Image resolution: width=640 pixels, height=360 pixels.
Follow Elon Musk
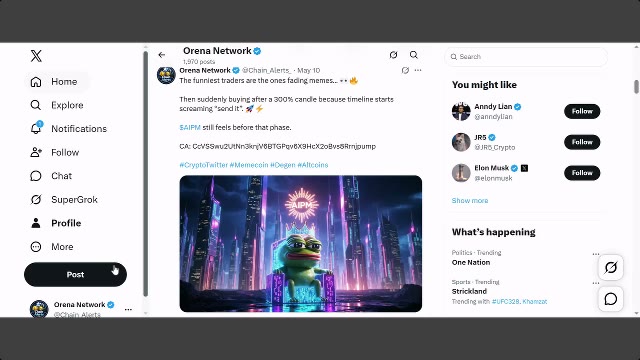click(x=582, y=173)
